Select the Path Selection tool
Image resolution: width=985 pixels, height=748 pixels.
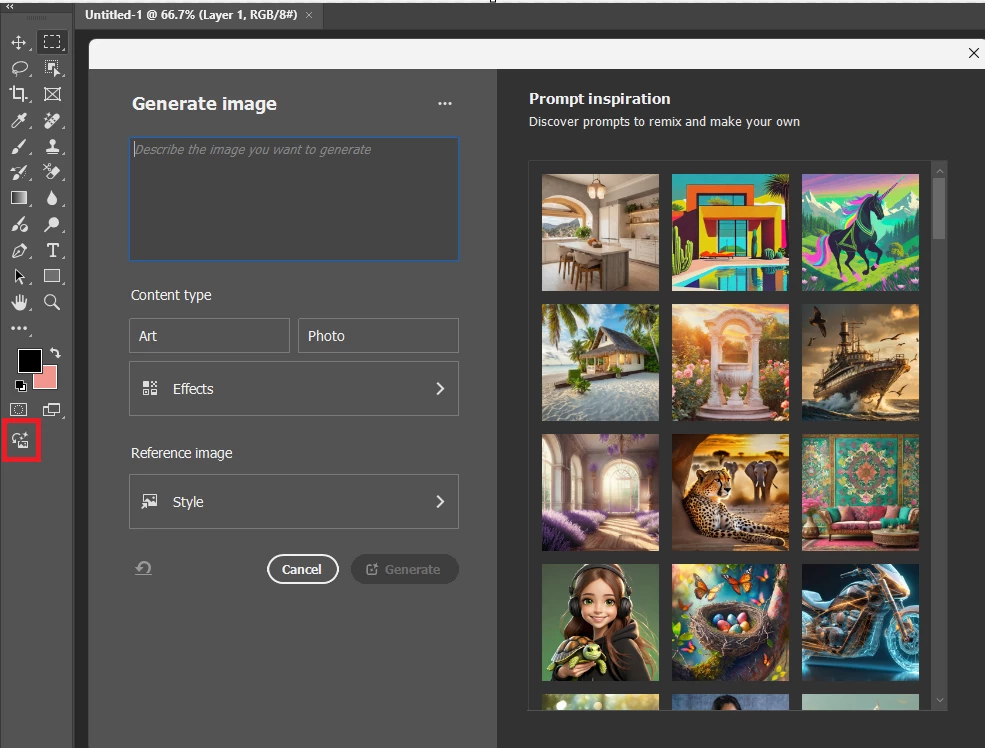tap(19, 276)
